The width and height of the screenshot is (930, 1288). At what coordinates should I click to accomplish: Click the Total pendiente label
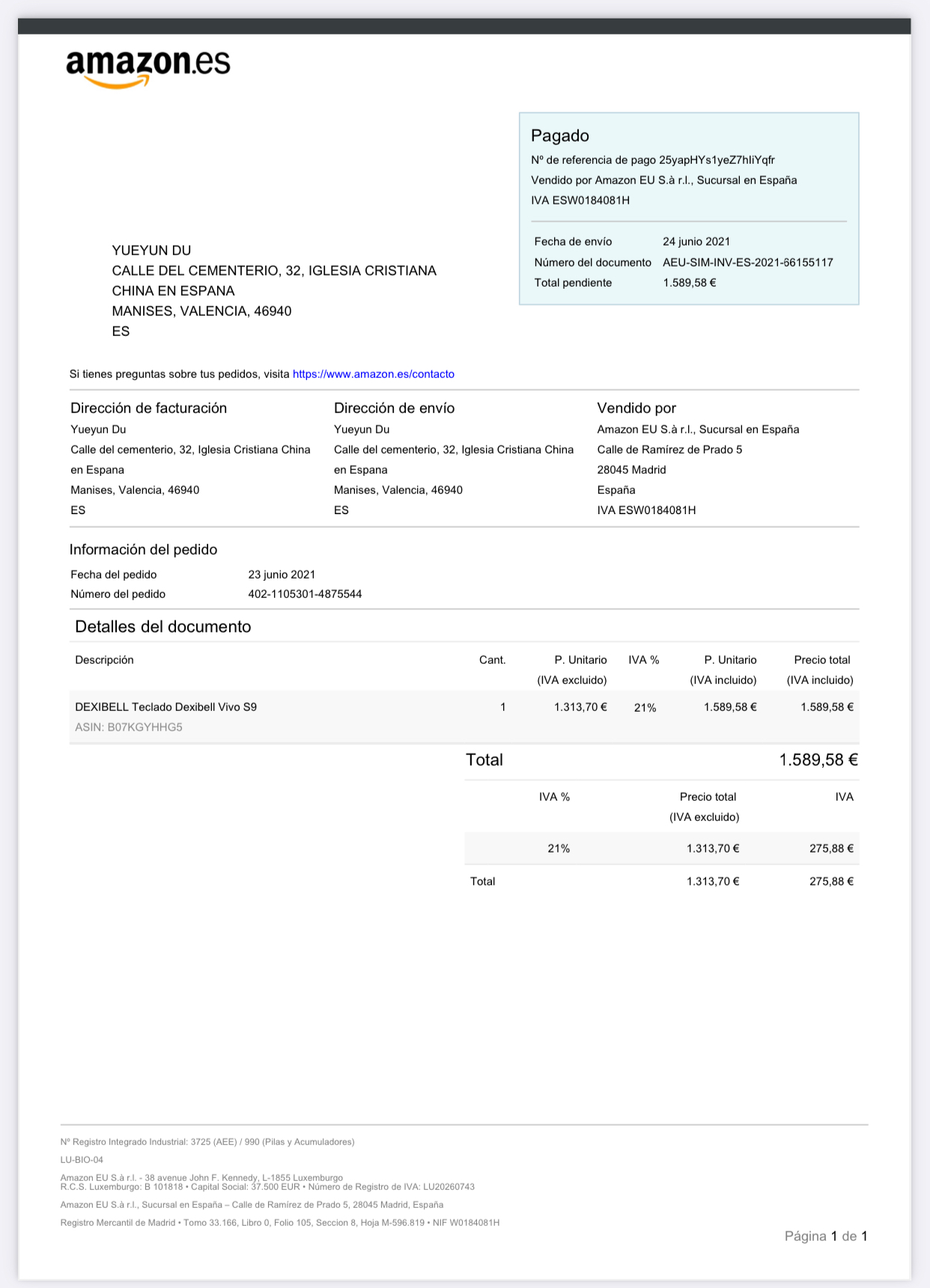[x=573, y=283]
